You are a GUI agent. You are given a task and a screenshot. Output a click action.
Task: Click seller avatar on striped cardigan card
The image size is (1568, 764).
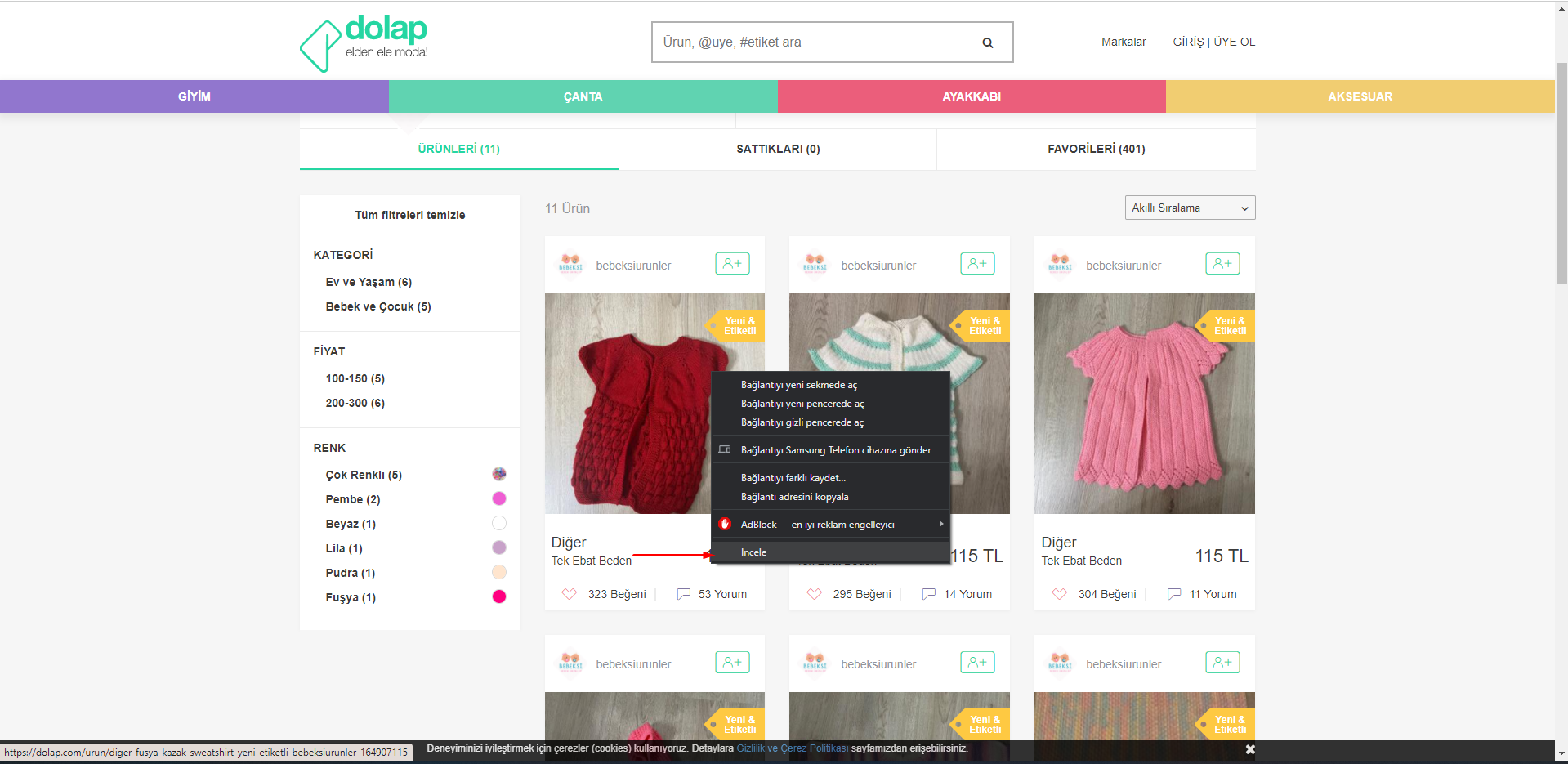click(815, 265)
